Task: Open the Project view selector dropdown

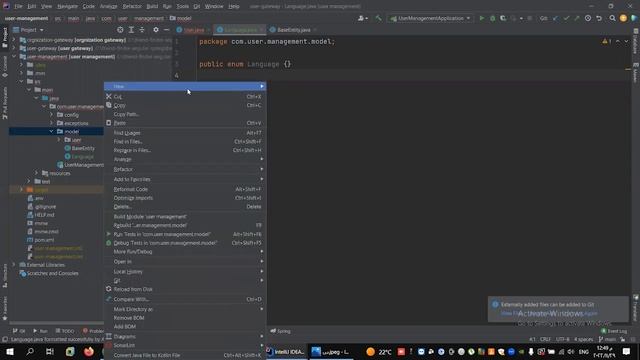Action: tap(28, 30)
